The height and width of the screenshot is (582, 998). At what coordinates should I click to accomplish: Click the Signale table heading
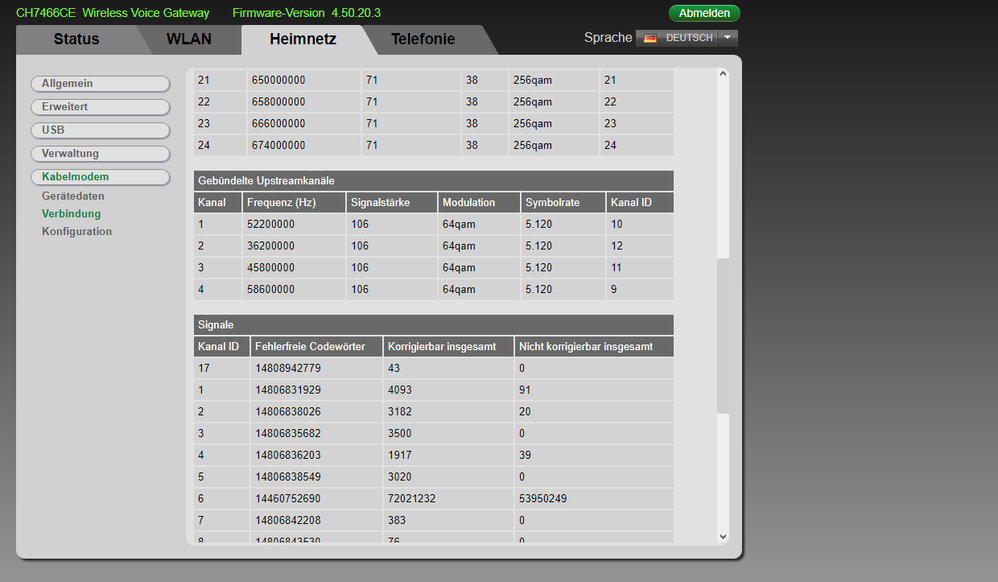433,325
